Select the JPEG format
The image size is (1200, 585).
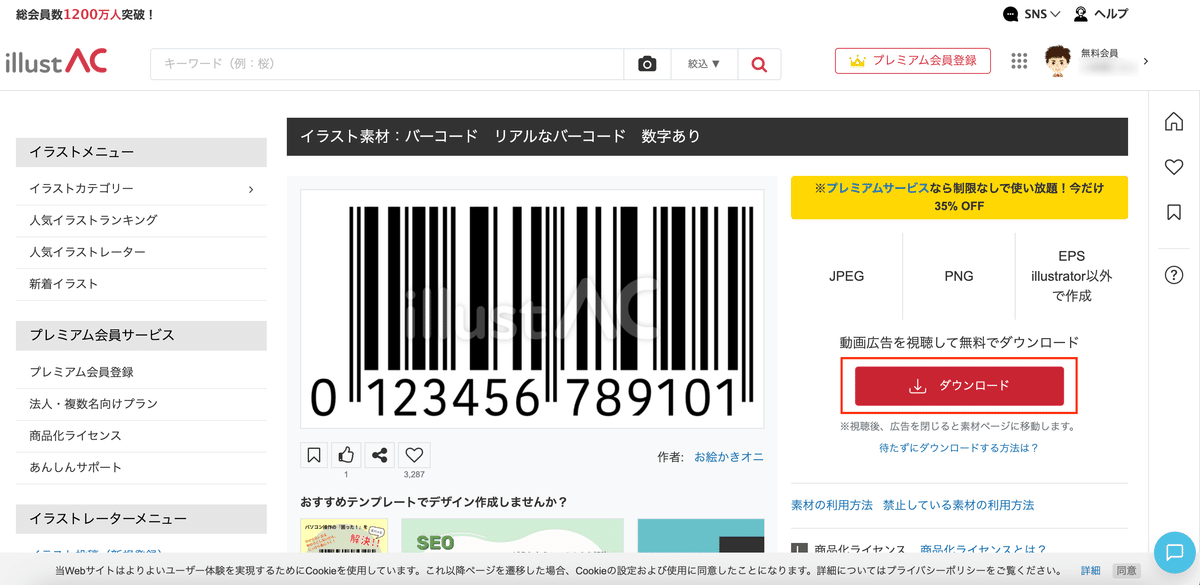pyautogui.click(x=846, y=276)
